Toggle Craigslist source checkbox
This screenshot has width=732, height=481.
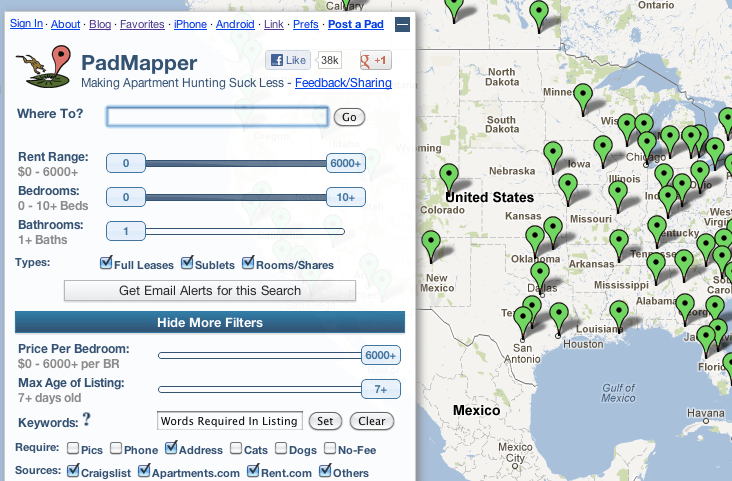point(73,470)
